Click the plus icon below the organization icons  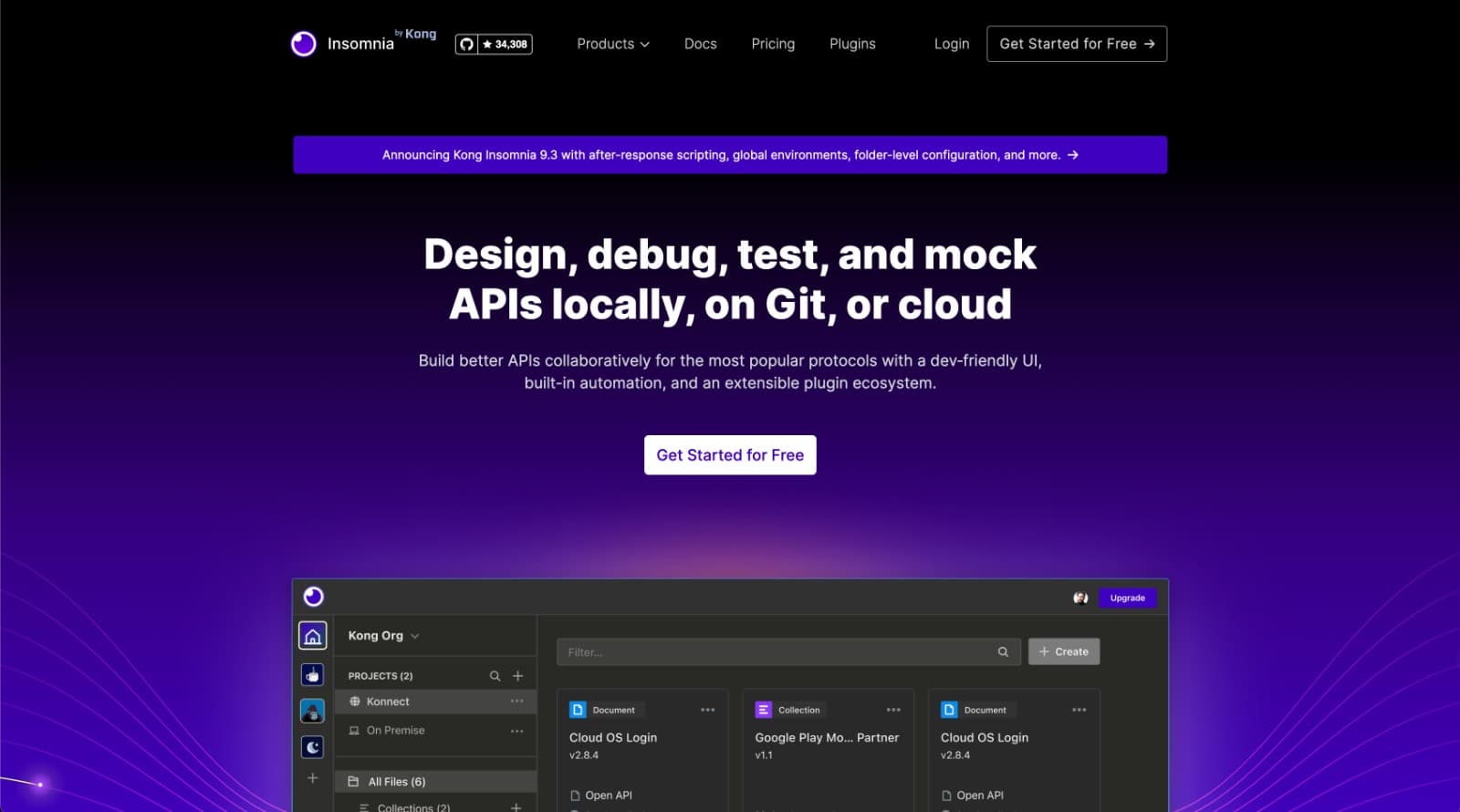point(312,778)
